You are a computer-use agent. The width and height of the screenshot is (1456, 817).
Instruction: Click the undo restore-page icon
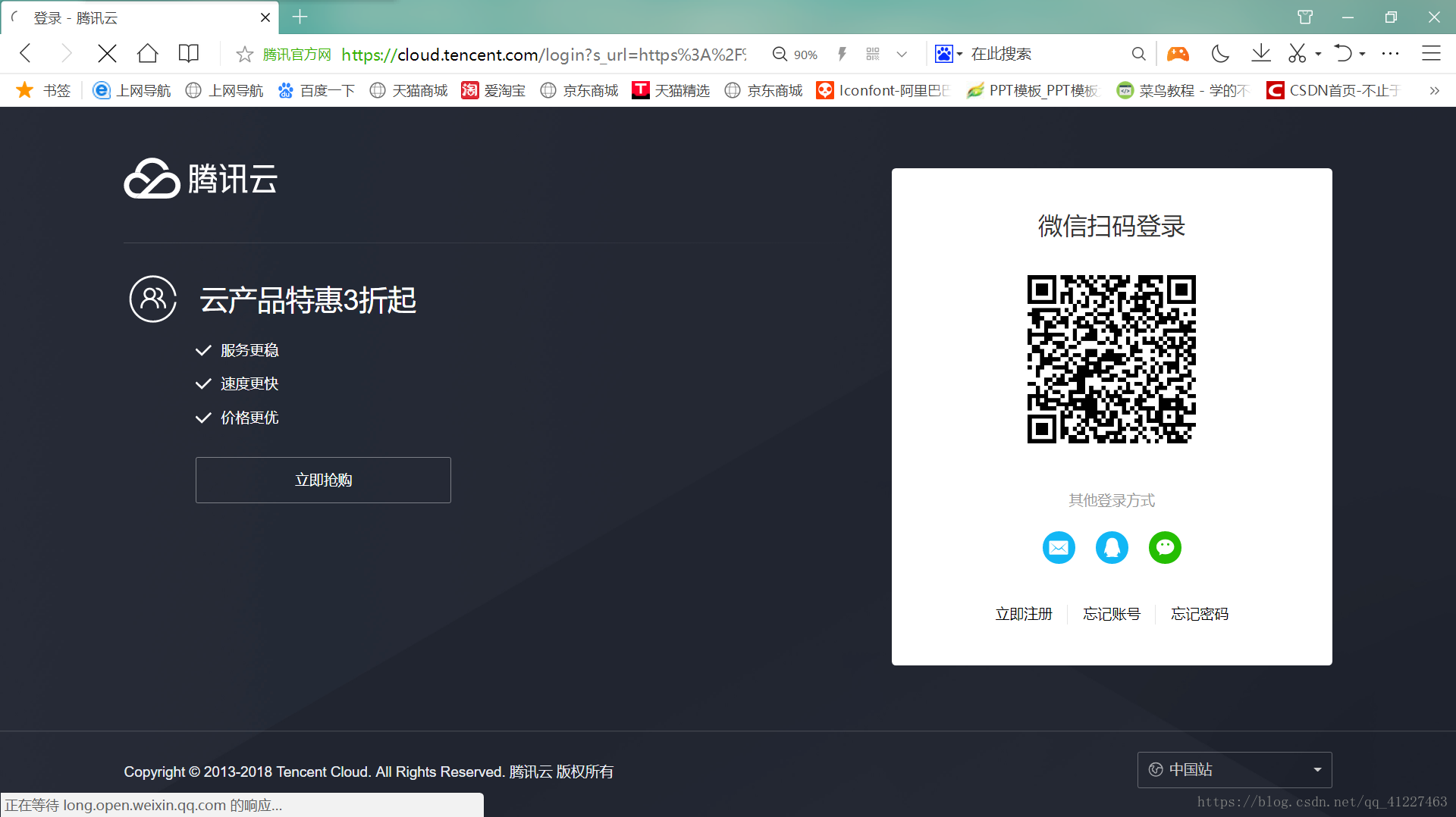pos(1343,53)
